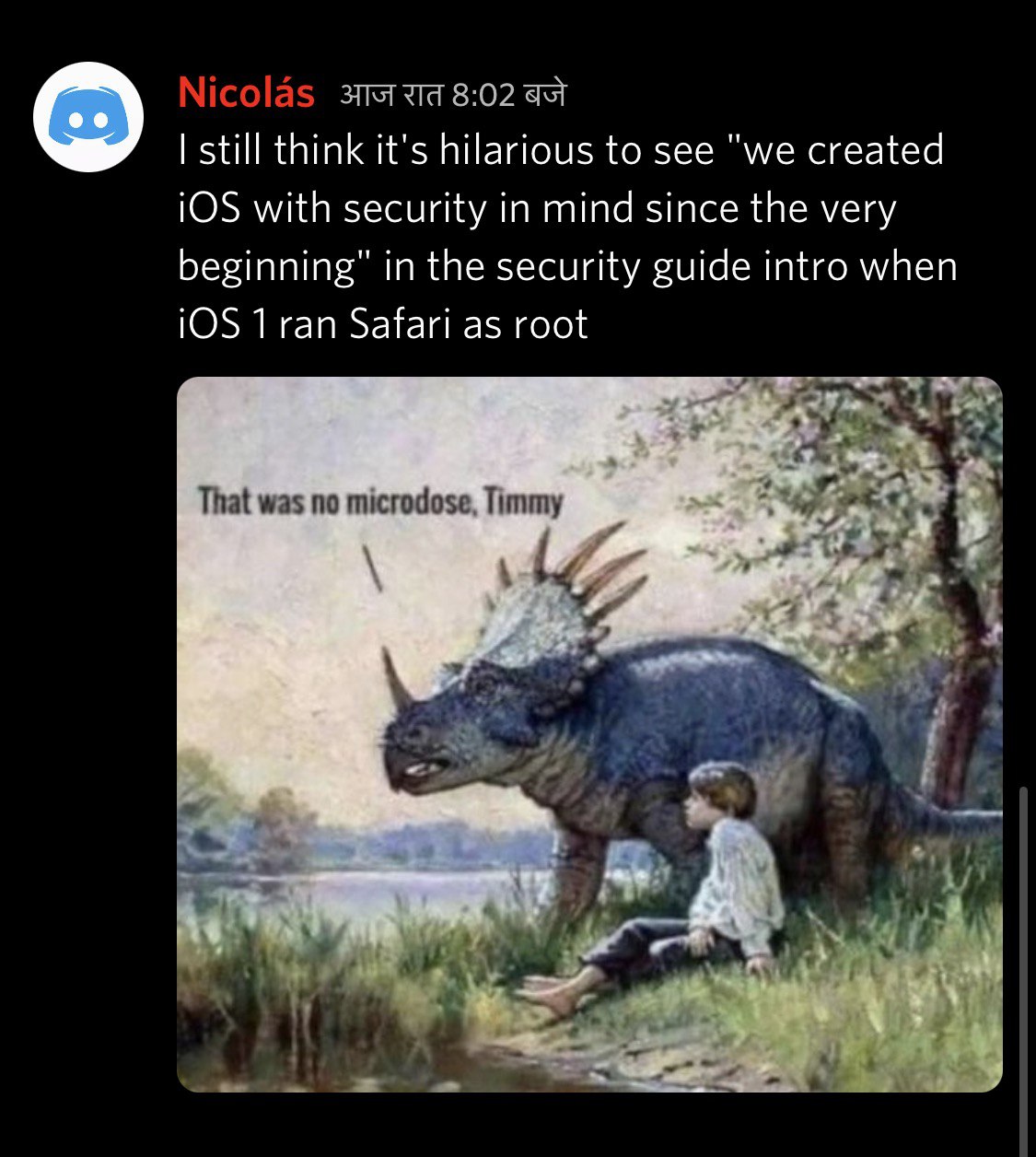This screenshot has width=1036, height=1157.
Task: Open Nicolás's profile from the username
Action: [x=246, y=93]
